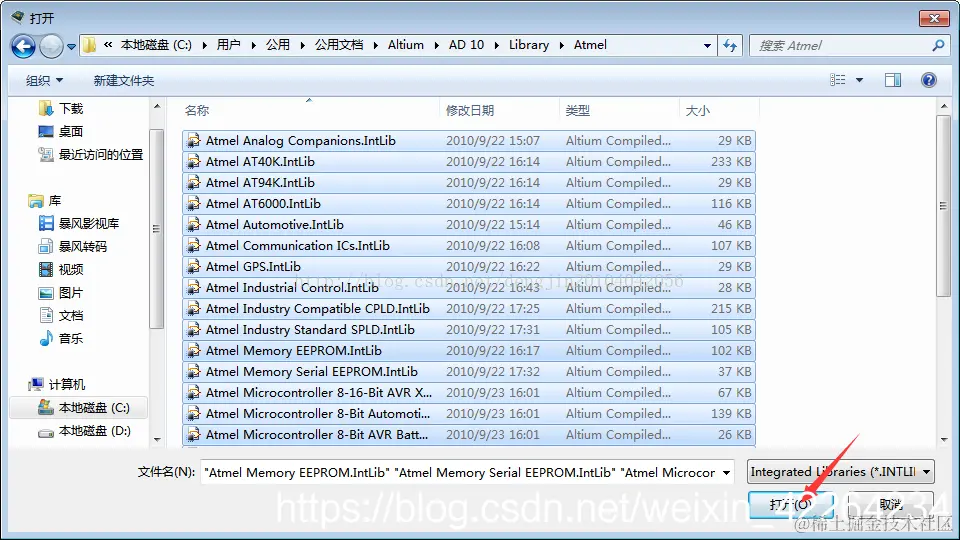Click 新建文件夹 button

[x=124, y=80]
